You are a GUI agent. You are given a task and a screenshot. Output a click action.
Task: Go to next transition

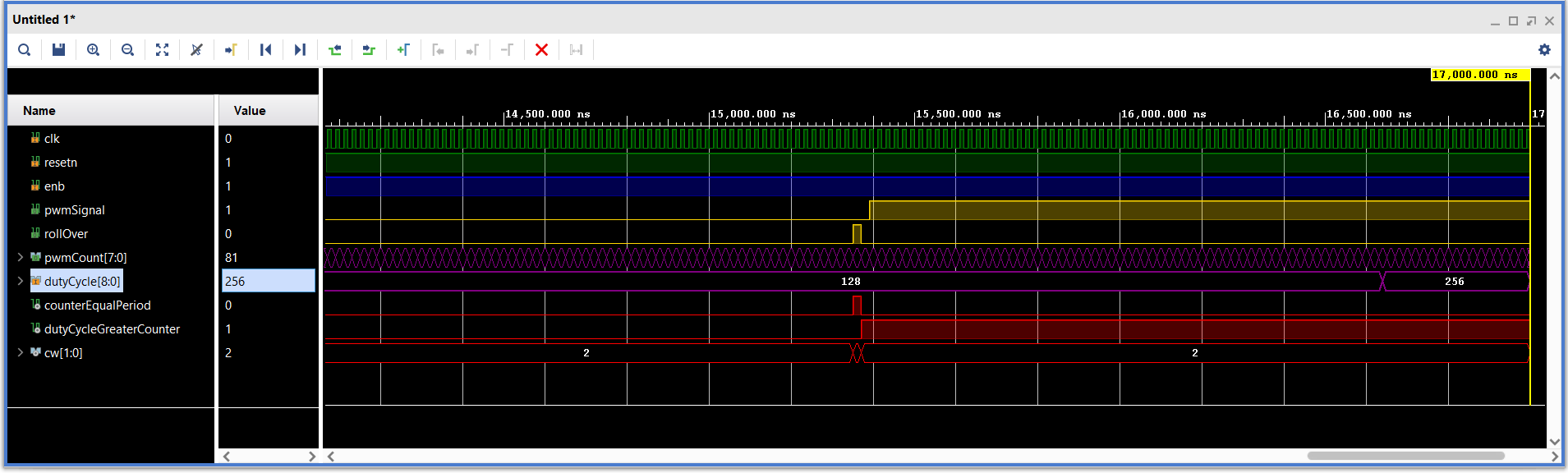[x=369, y=50]
